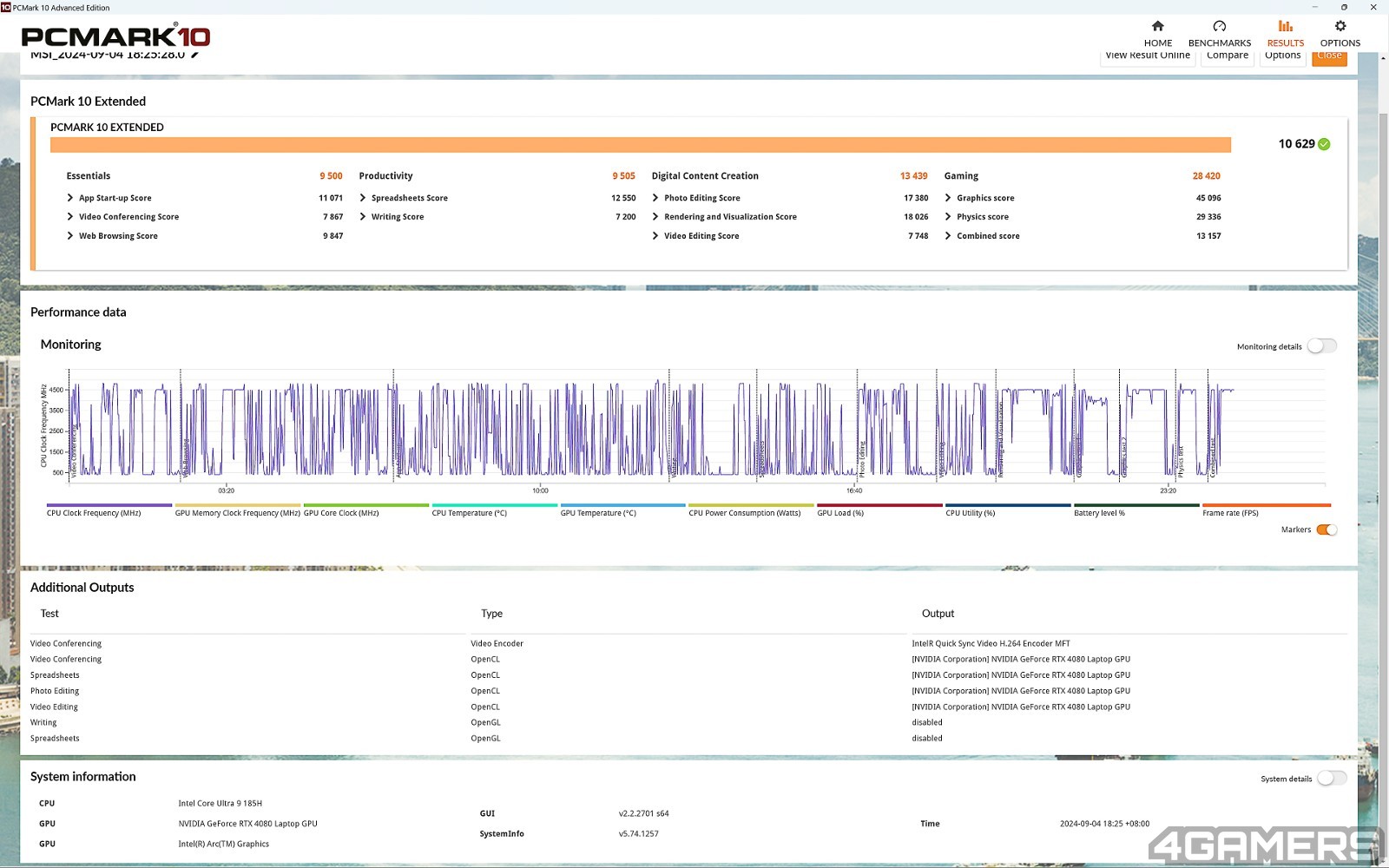Open the Results bar chart icon

pos(1285,26)
